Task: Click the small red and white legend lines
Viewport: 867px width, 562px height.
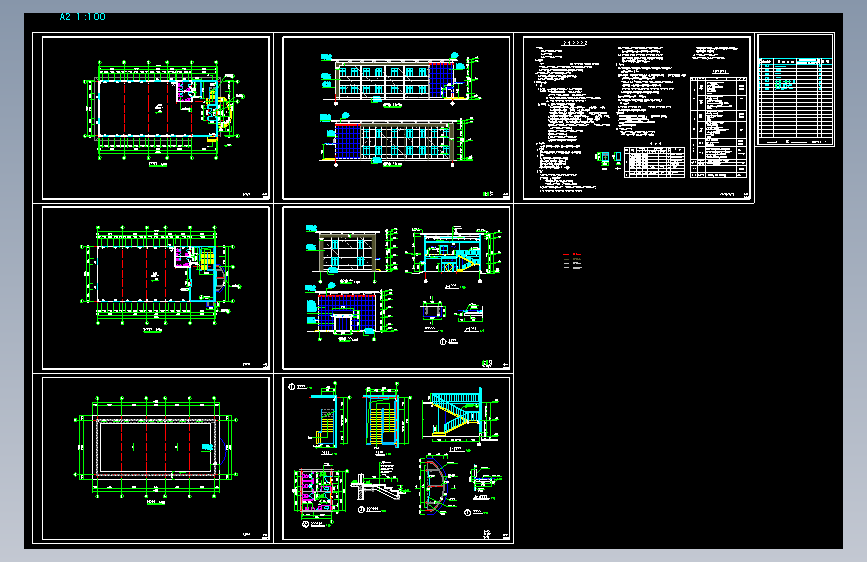Action: (x=572, y=261)
